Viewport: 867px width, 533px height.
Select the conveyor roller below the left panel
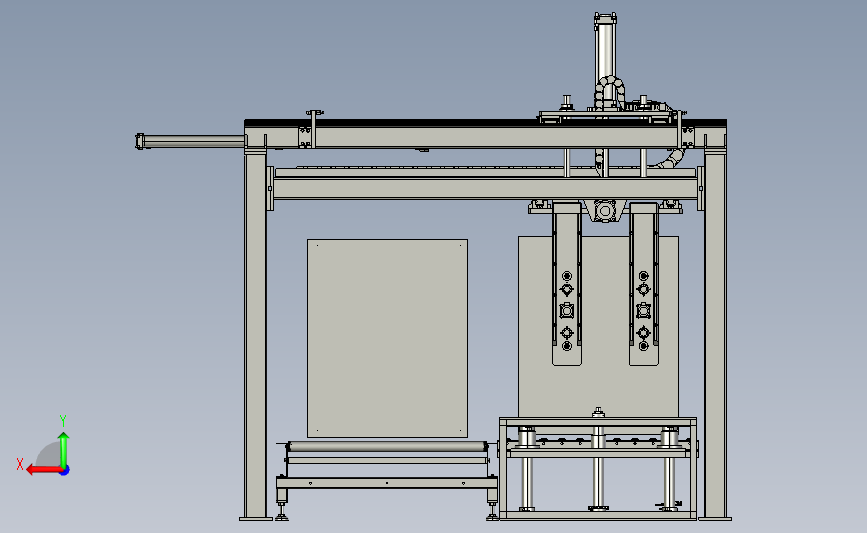(387, 447)
